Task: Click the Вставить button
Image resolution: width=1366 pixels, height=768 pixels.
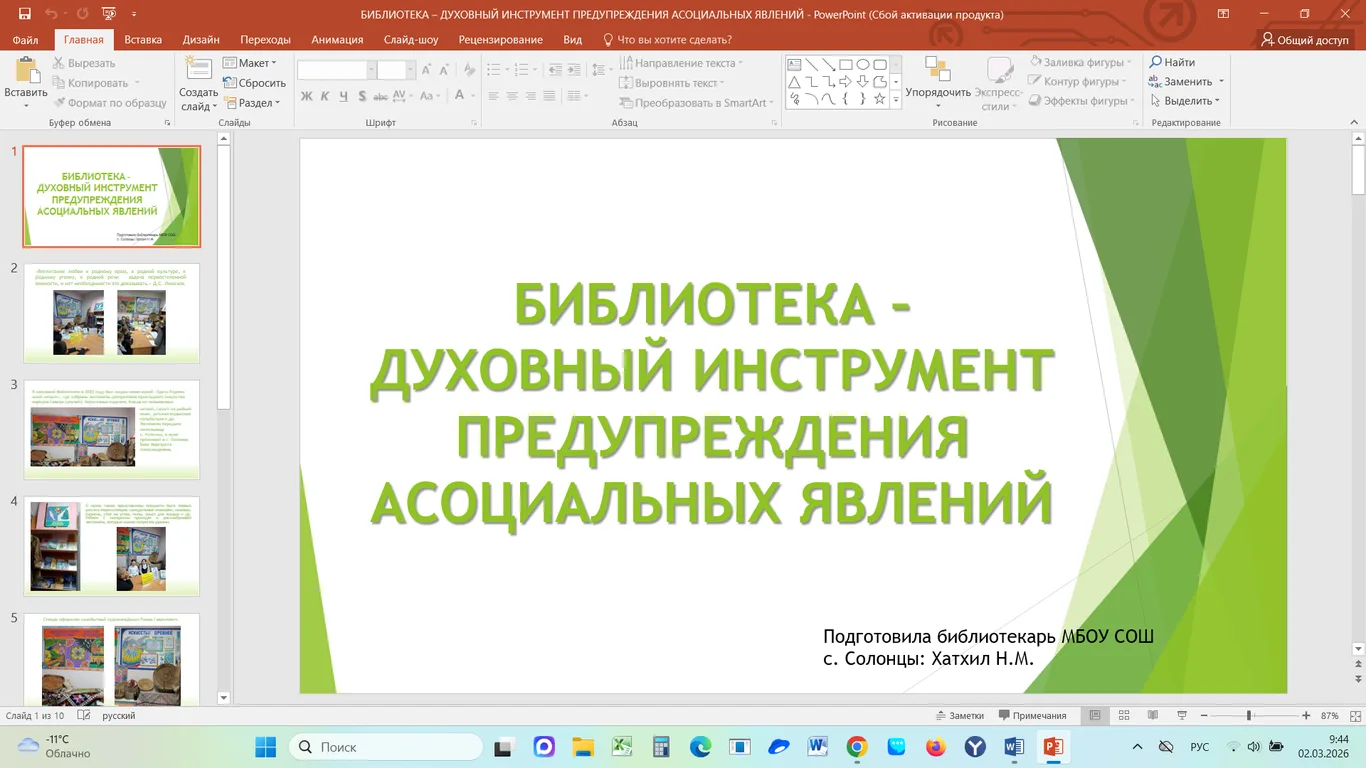Action: pyautogui.click(x=25, y=80)
